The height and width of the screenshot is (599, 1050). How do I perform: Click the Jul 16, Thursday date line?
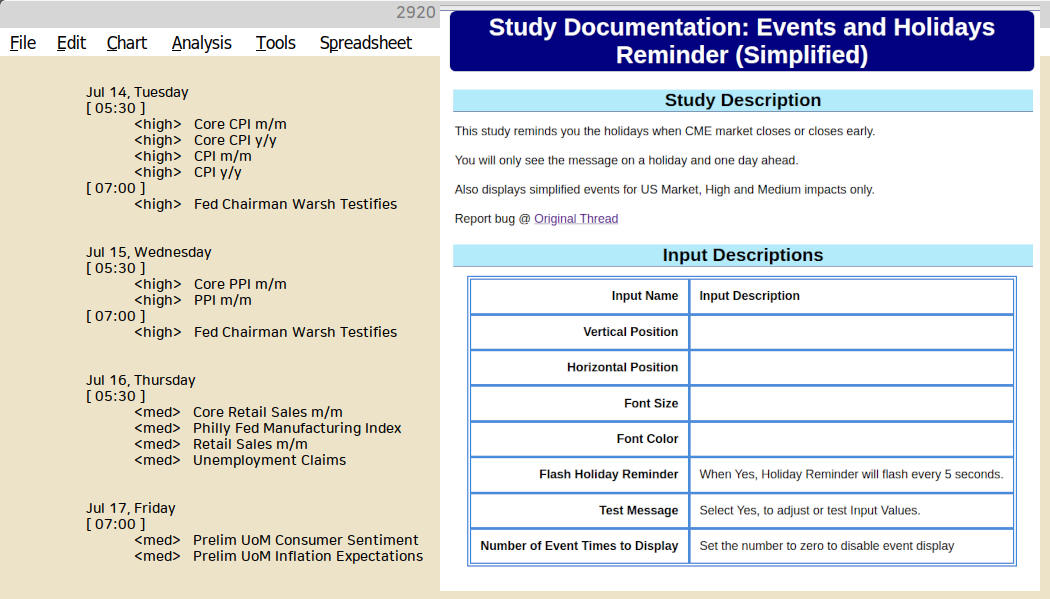141,380
